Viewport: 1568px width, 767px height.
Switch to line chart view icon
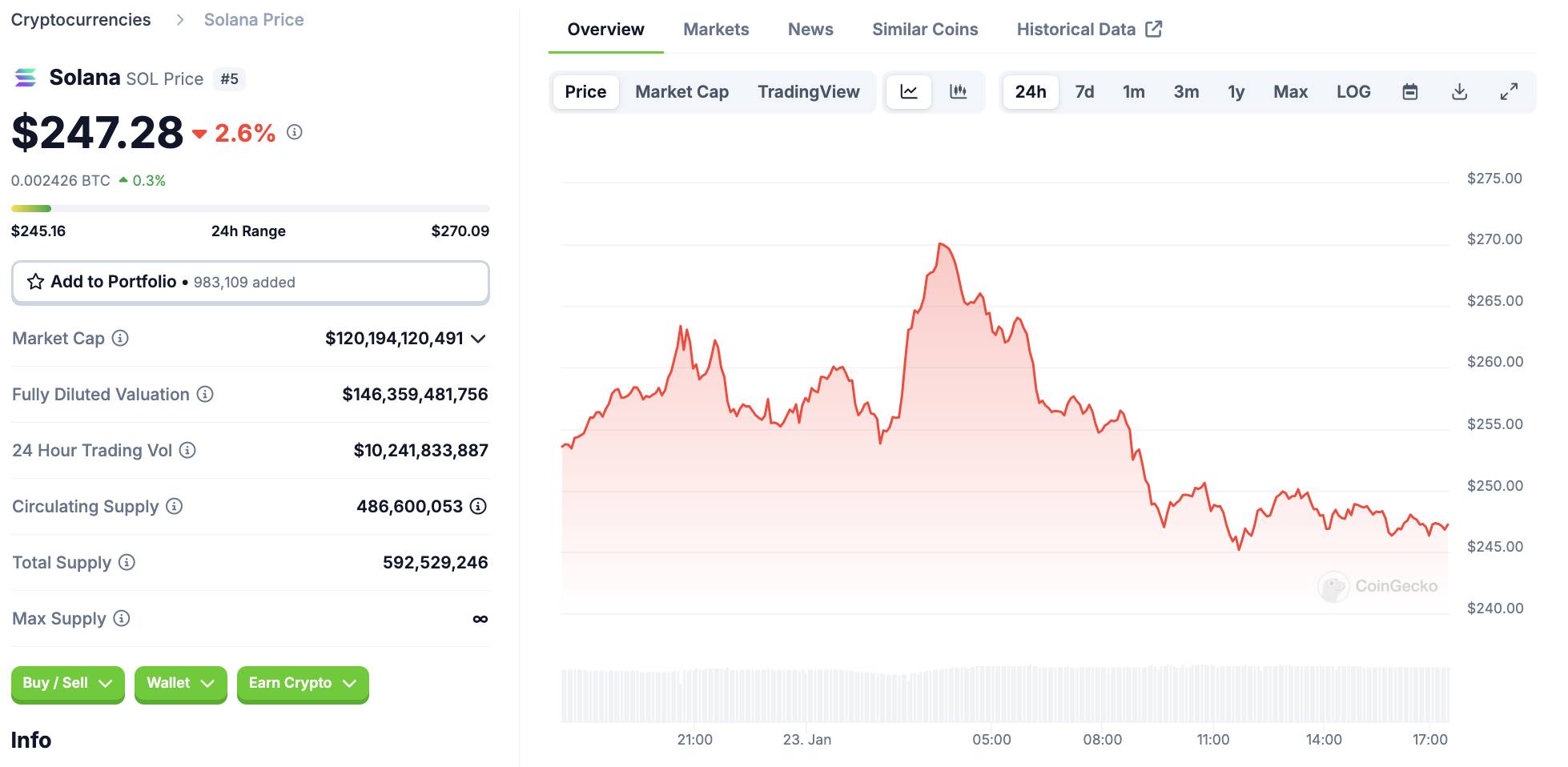[x=909, y=92]
